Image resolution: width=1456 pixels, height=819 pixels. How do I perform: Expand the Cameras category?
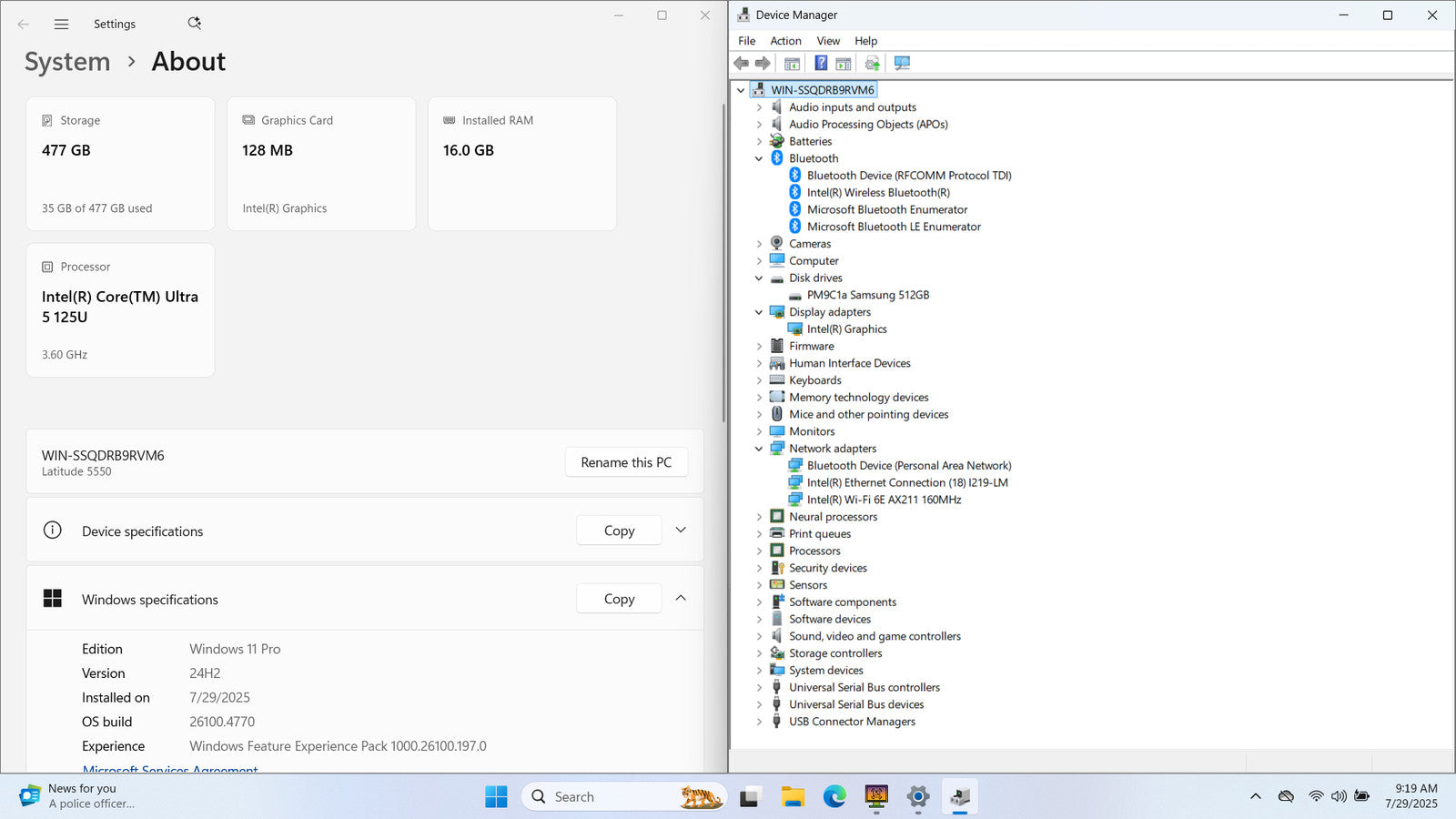click(759, 244)
